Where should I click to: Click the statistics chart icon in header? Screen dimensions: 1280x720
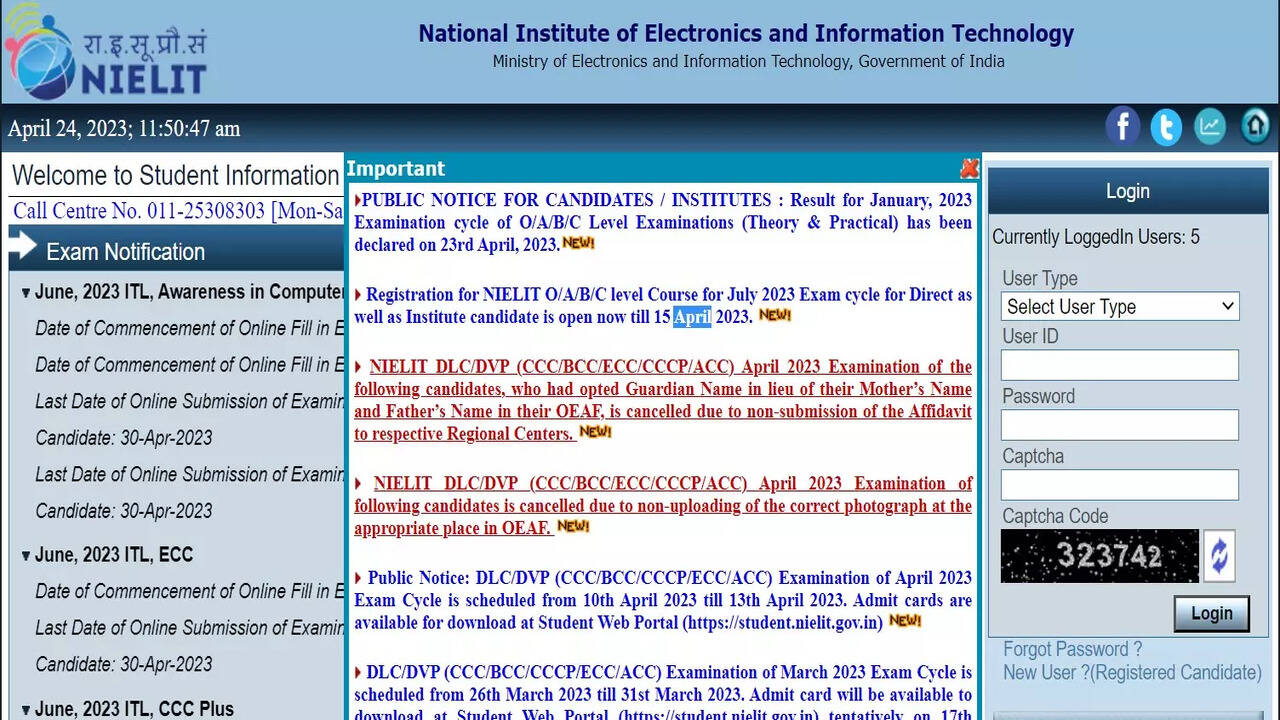(x=1210, y=127)
